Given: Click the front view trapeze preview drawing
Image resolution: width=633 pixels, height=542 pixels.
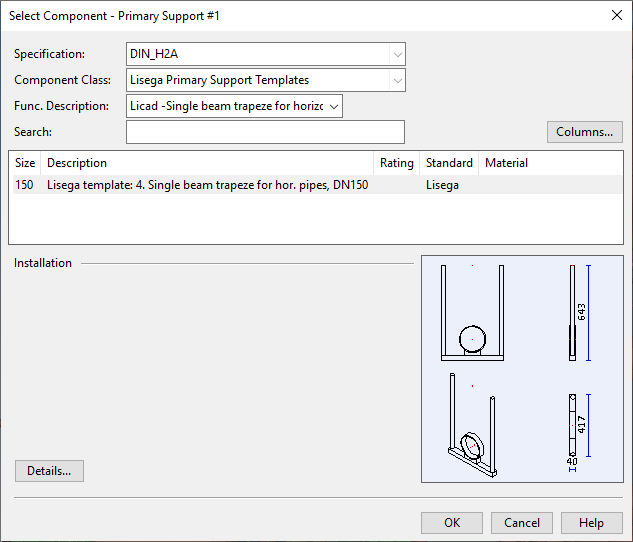Looking at the screenshot, I should [473, 313].
